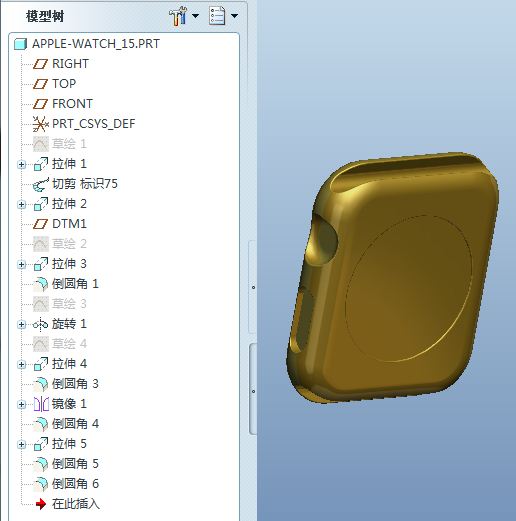Viewport: 516px width, 521px height.
Task: Select the 拉伸 1 label
Action: (x=69, y=164)
